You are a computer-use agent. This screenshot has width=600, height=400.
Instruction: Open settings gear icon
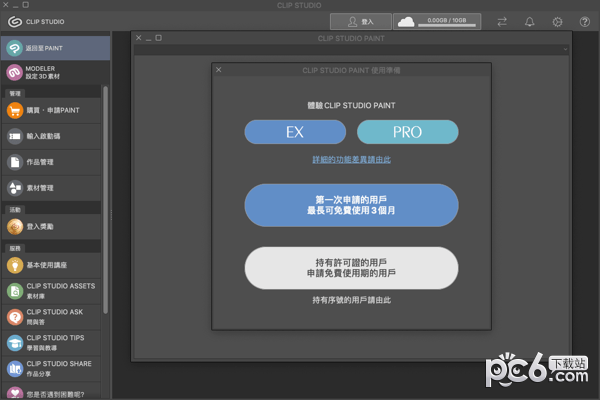[x=557, y=22]
